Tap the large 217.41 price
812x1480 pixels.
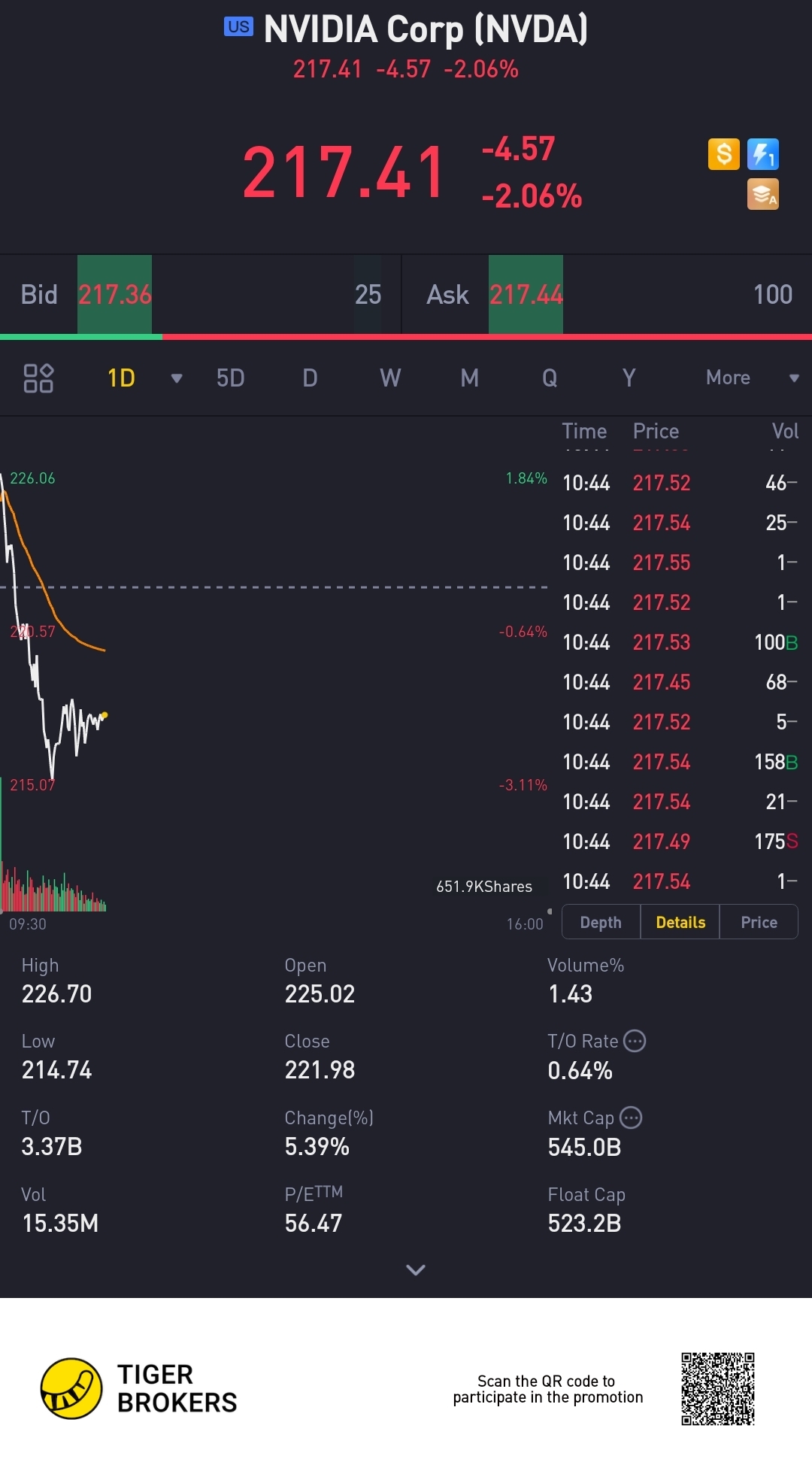click(344, 173)
